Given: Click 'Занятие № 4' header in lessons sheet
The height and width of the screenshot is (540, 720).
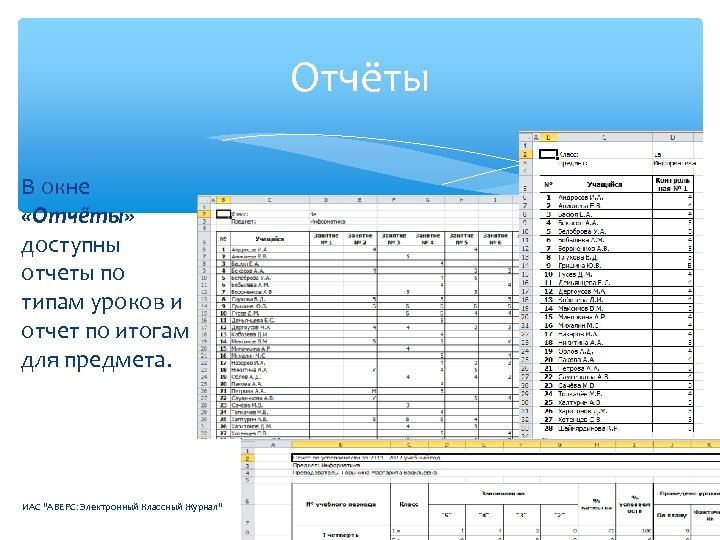Looking at the screenshot, I should point(428,239).
